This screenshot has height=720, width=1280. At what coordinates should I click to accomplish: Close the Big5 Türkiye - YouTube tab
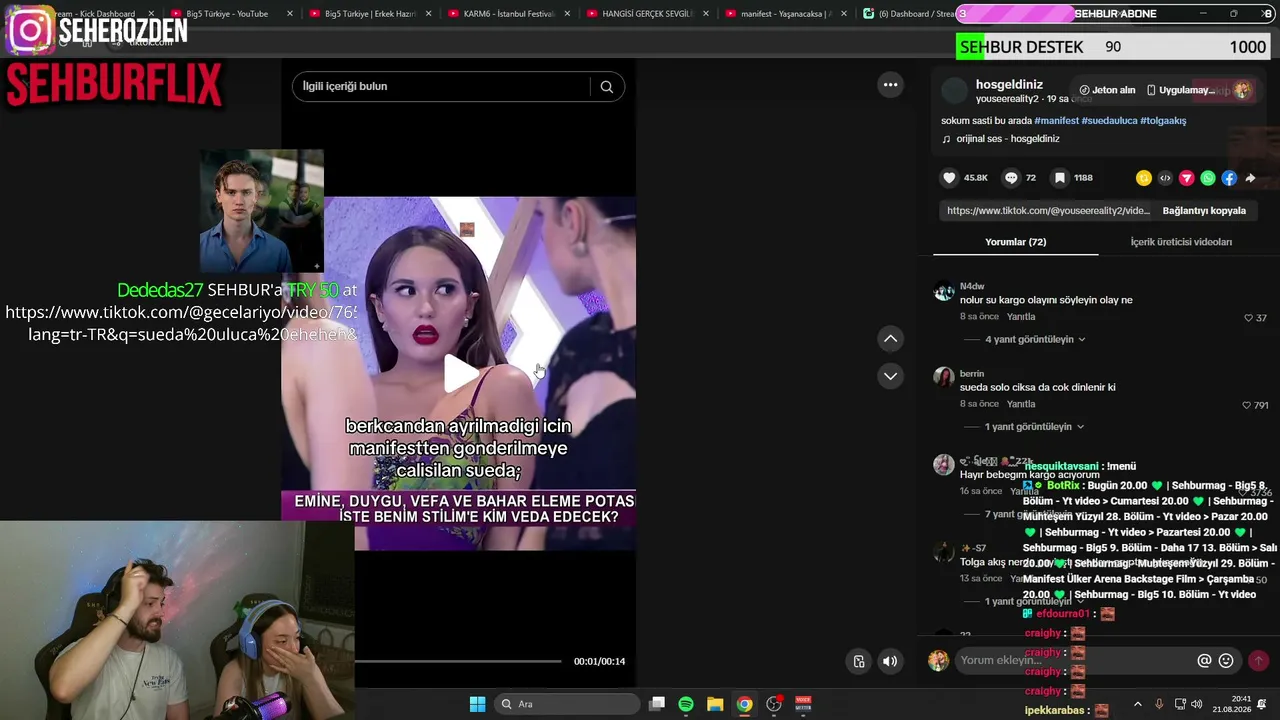click(x=290, y=14)
